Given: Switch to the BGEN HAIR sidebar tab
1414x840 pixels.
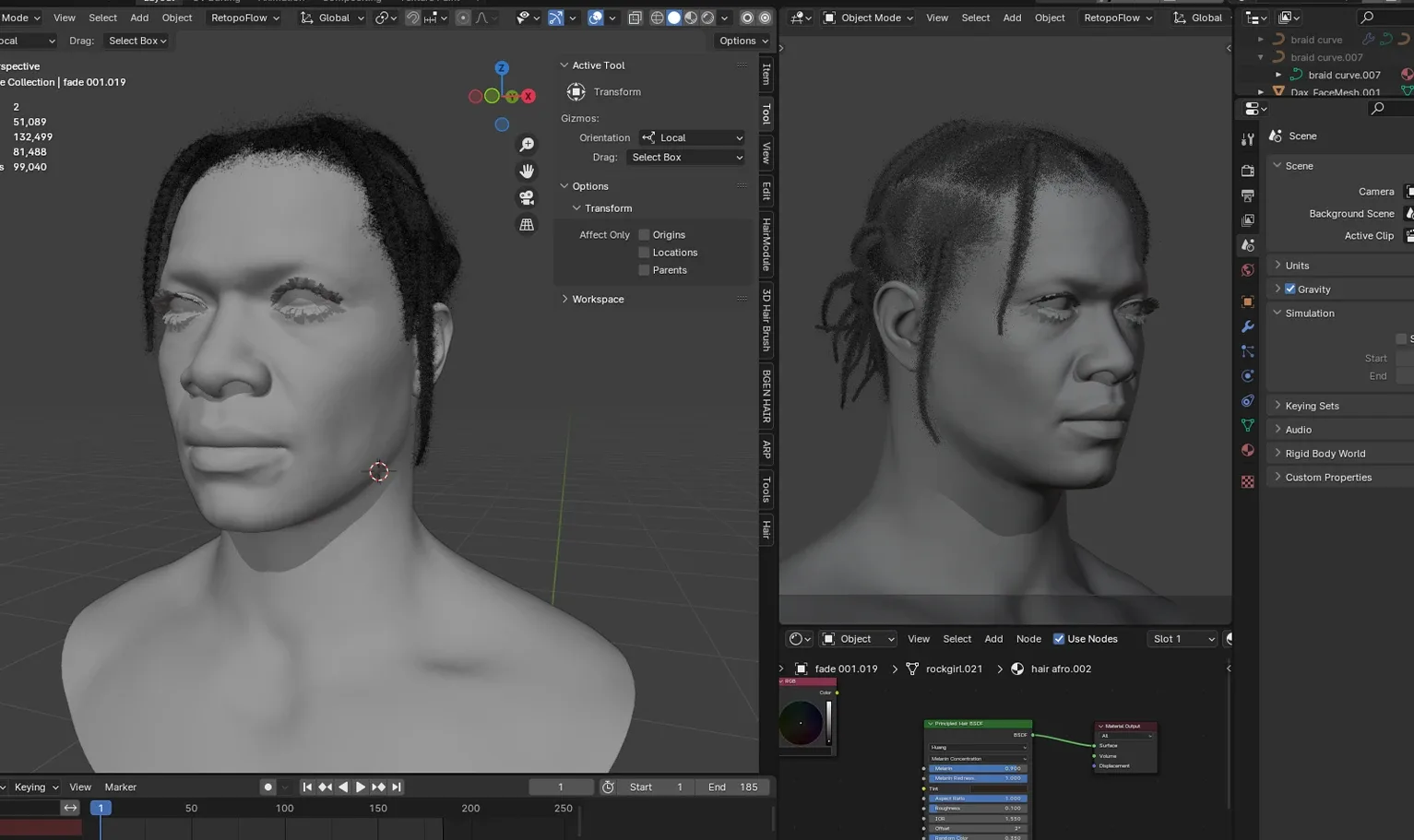Looking at the screenshot, I should click(x=766, y=396).
